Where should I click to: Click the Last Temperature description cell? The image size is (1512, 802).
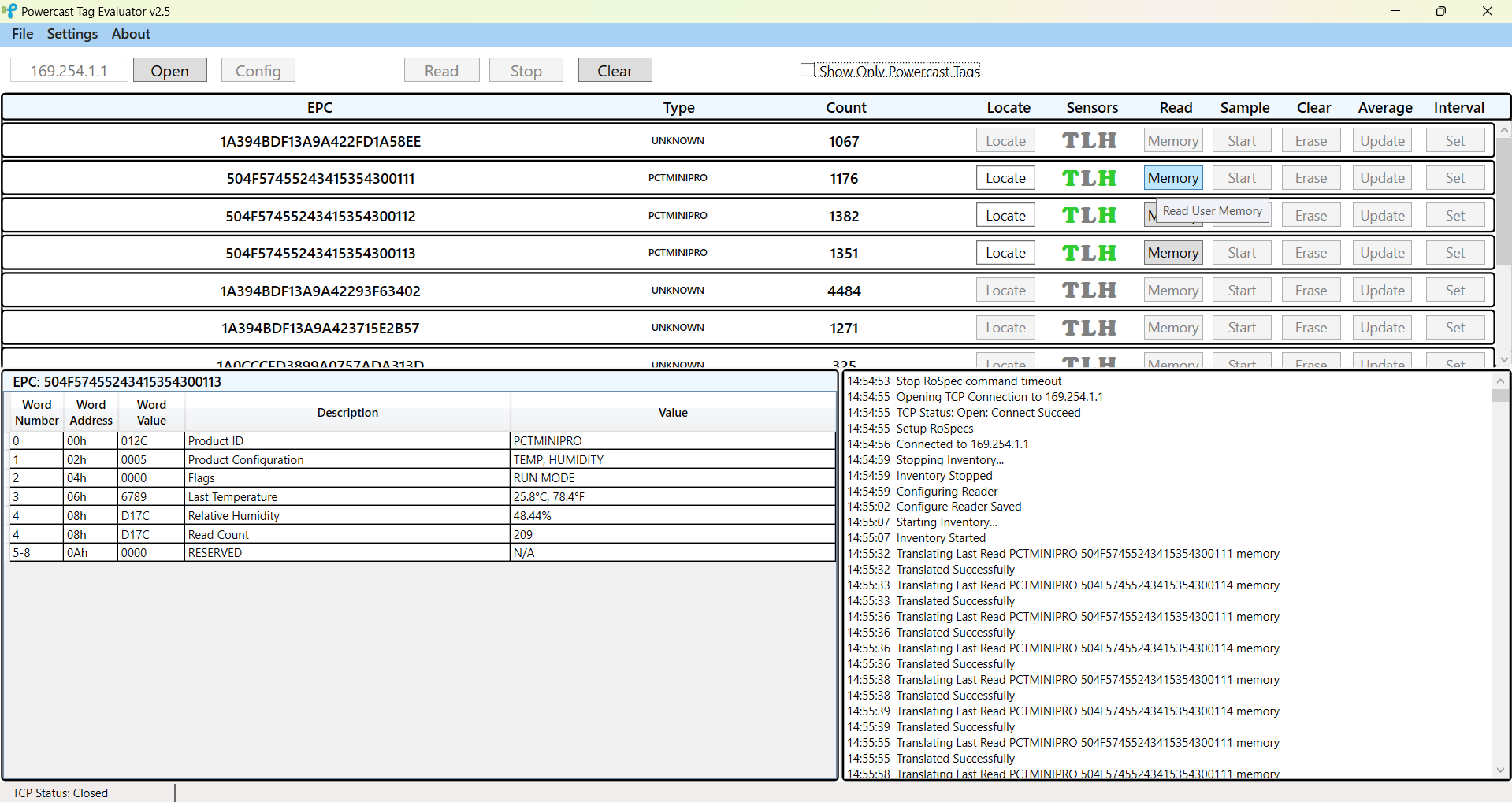coord(347,496)
